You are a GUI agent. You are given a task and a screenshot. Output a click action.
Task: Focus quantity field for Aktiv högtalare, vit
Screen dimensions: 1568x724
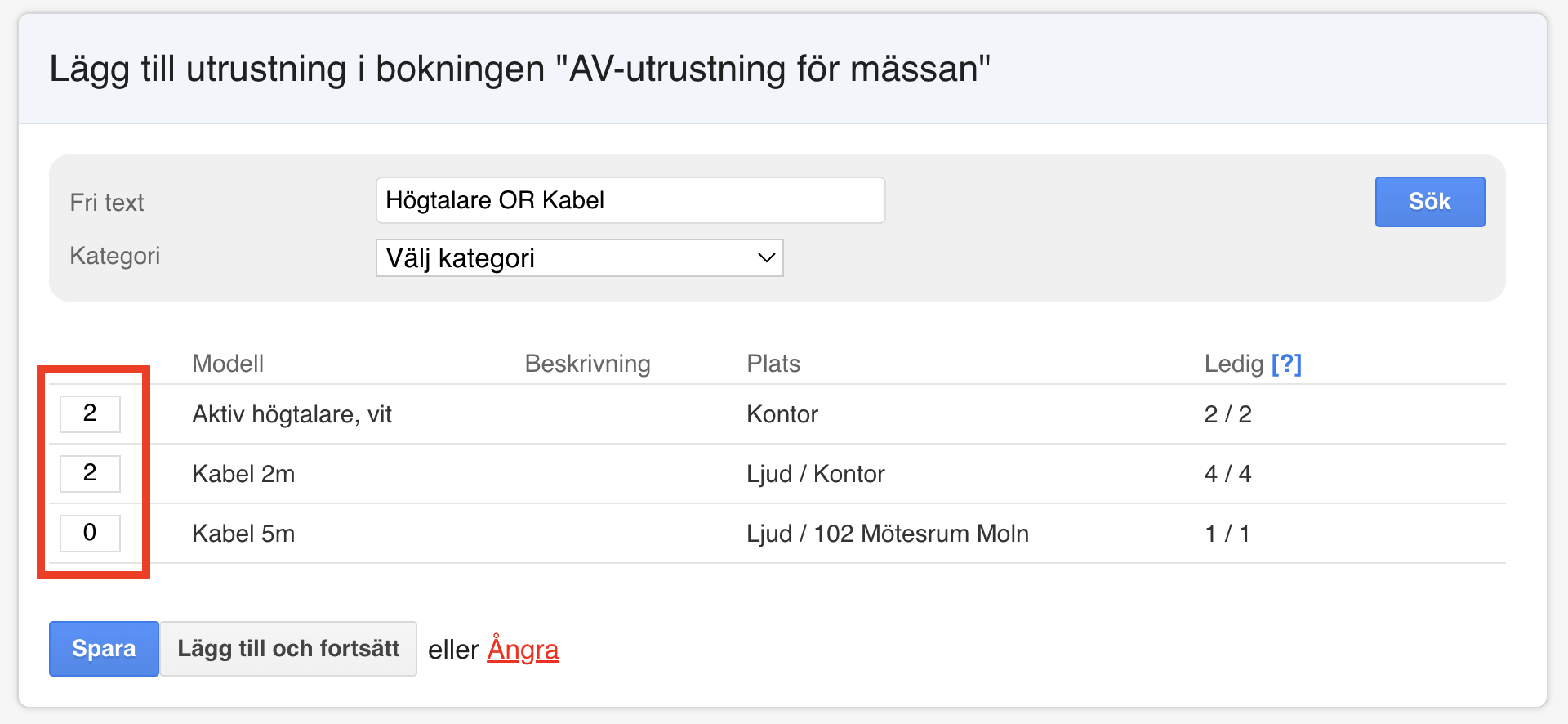(90, 413)
